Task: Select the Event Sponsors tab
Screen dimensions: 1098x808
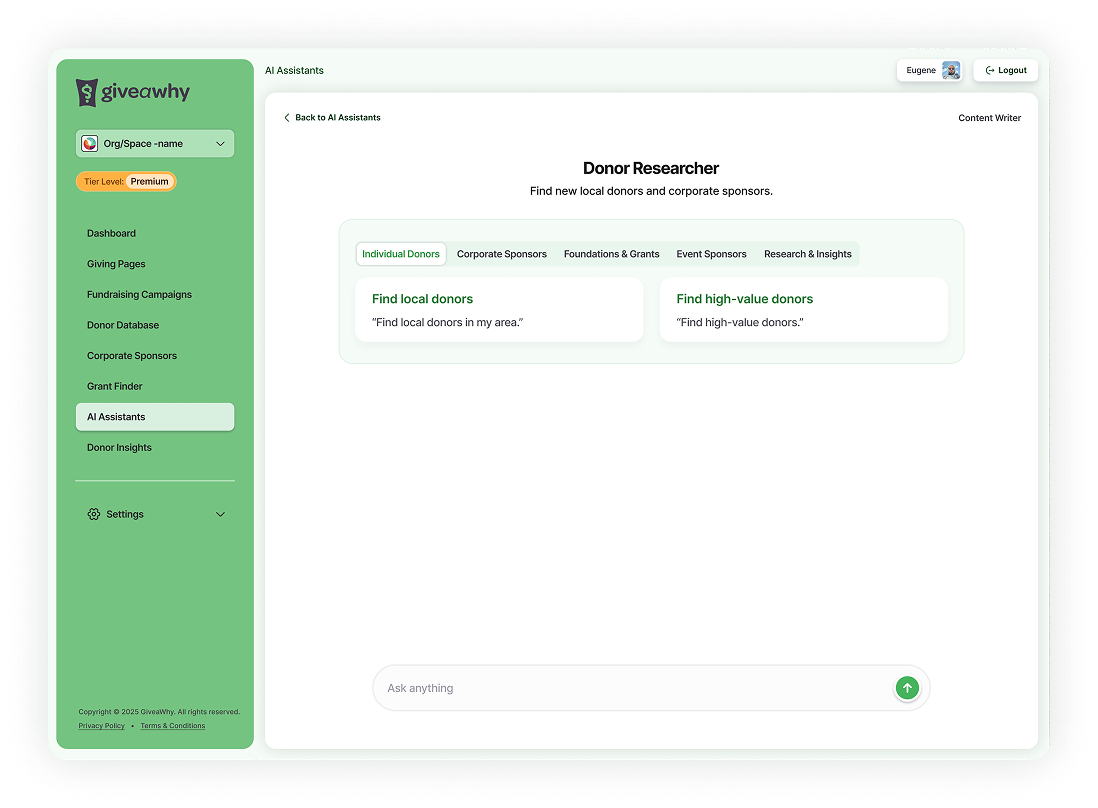Action: (711, 254)
